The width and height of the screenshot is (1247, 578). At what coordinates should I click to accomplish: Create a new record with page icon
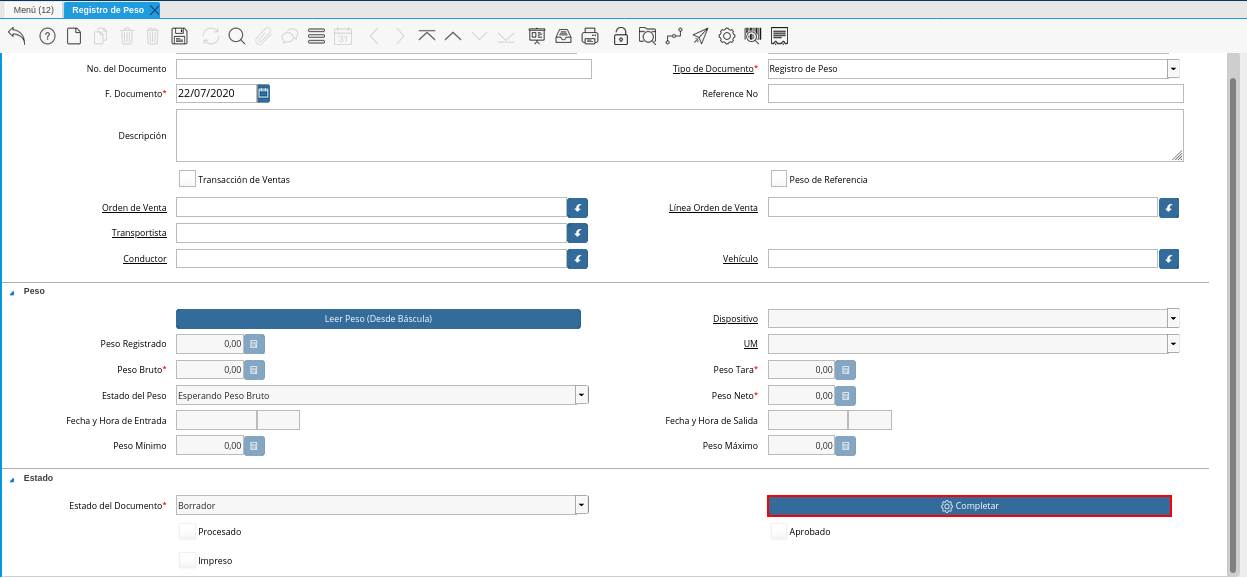click(x=74, y=37)
